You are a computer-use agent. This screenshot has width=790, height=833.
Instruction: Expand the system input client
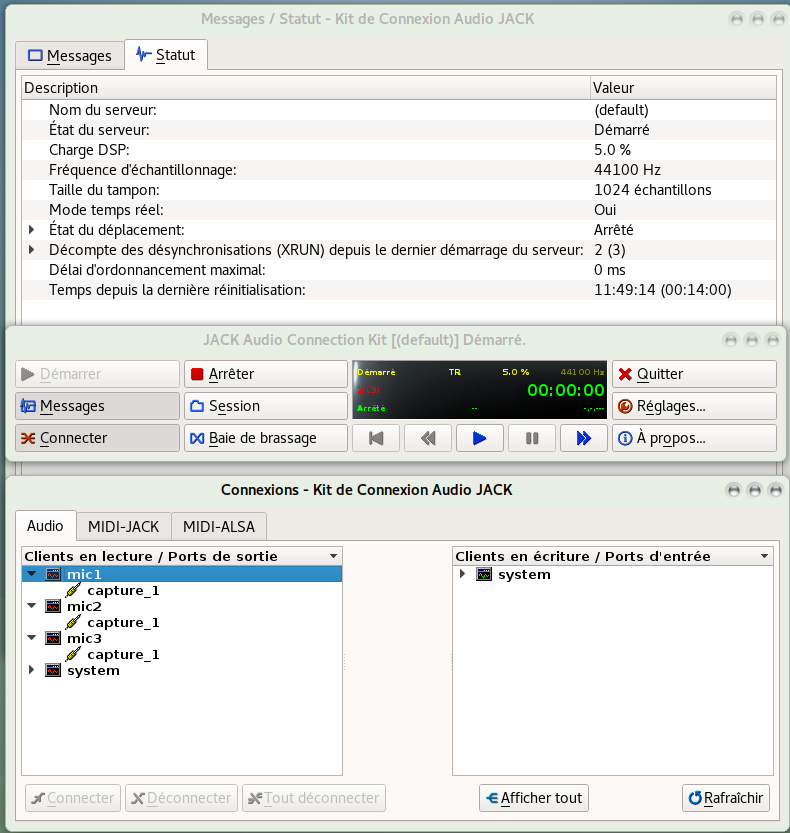tap(462, 574)
